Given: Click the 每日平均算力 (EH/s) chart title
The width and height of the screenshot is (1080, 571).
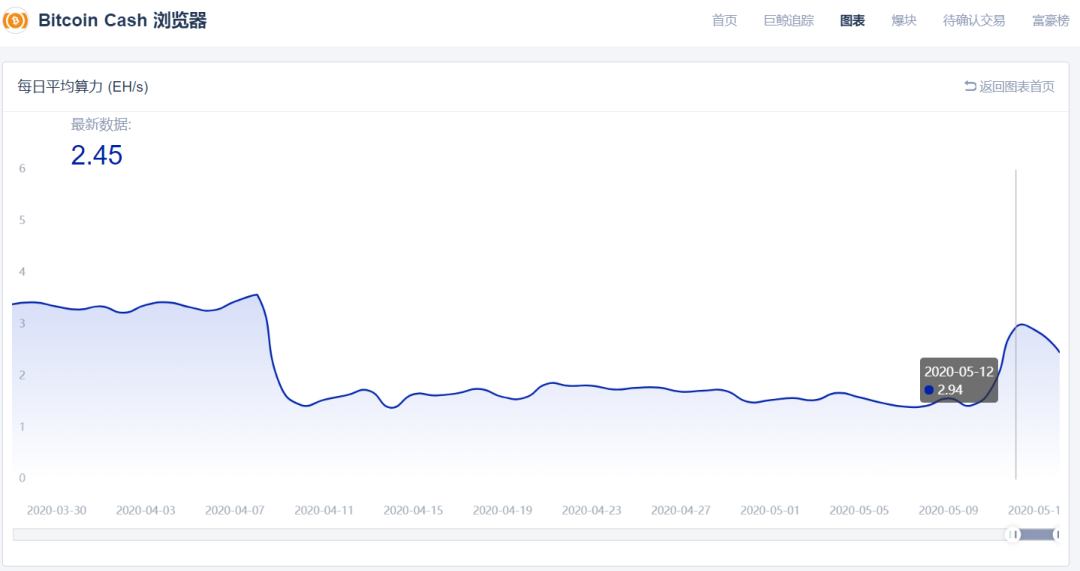Looking at the screenshot, I should [82, 87].
